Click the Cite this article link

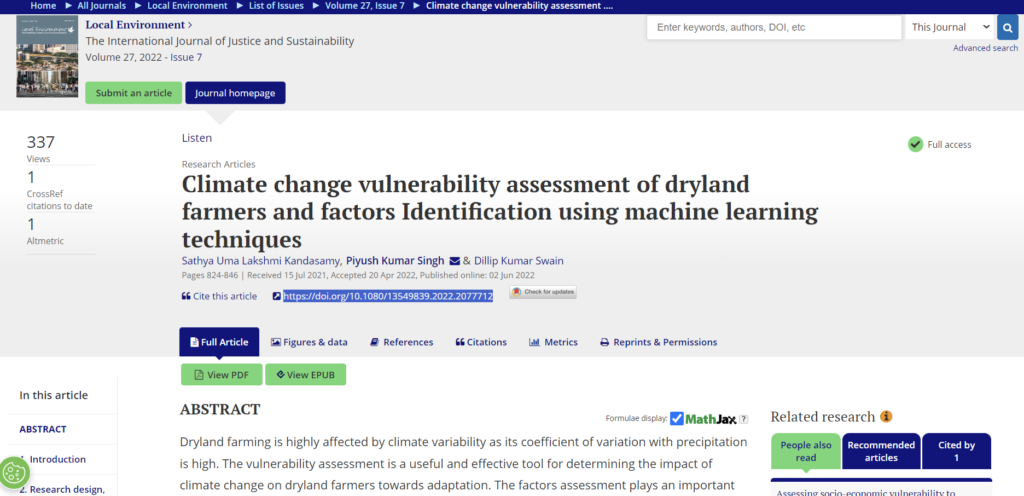point(219,296)
